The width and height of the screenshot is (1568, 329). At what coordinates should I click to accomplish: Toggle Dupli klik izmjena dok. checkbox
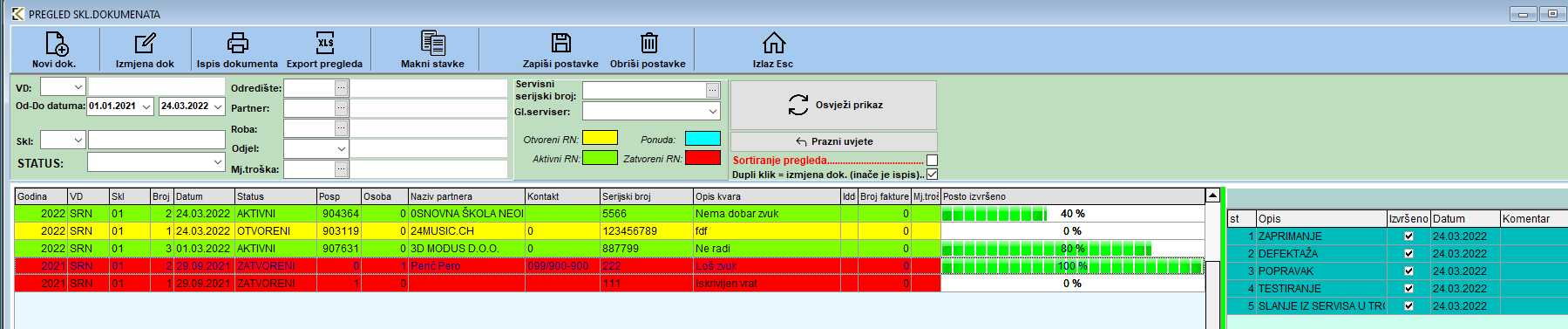tap(932, 175)
